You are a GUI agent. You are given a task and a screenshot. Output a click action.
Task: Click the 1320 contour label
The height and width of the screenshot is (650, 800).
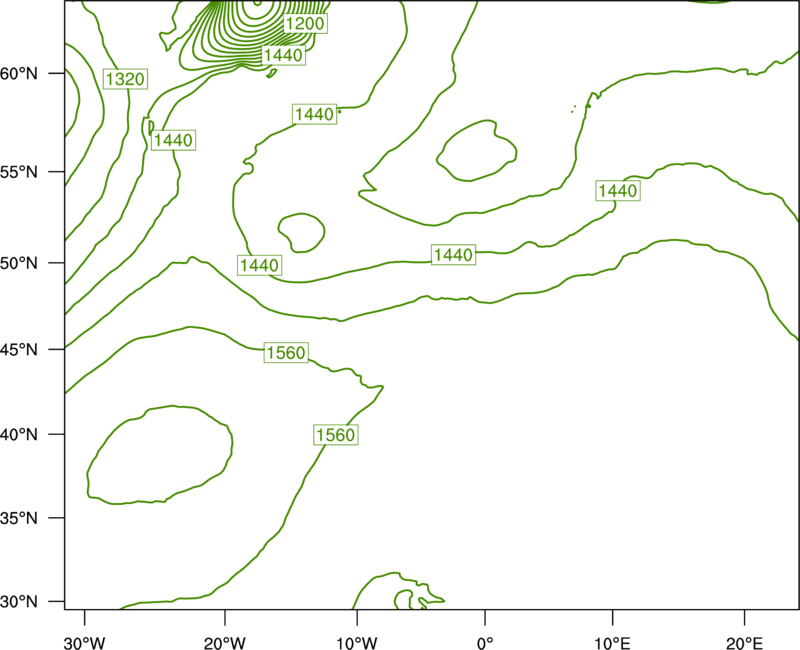[126, 79]
